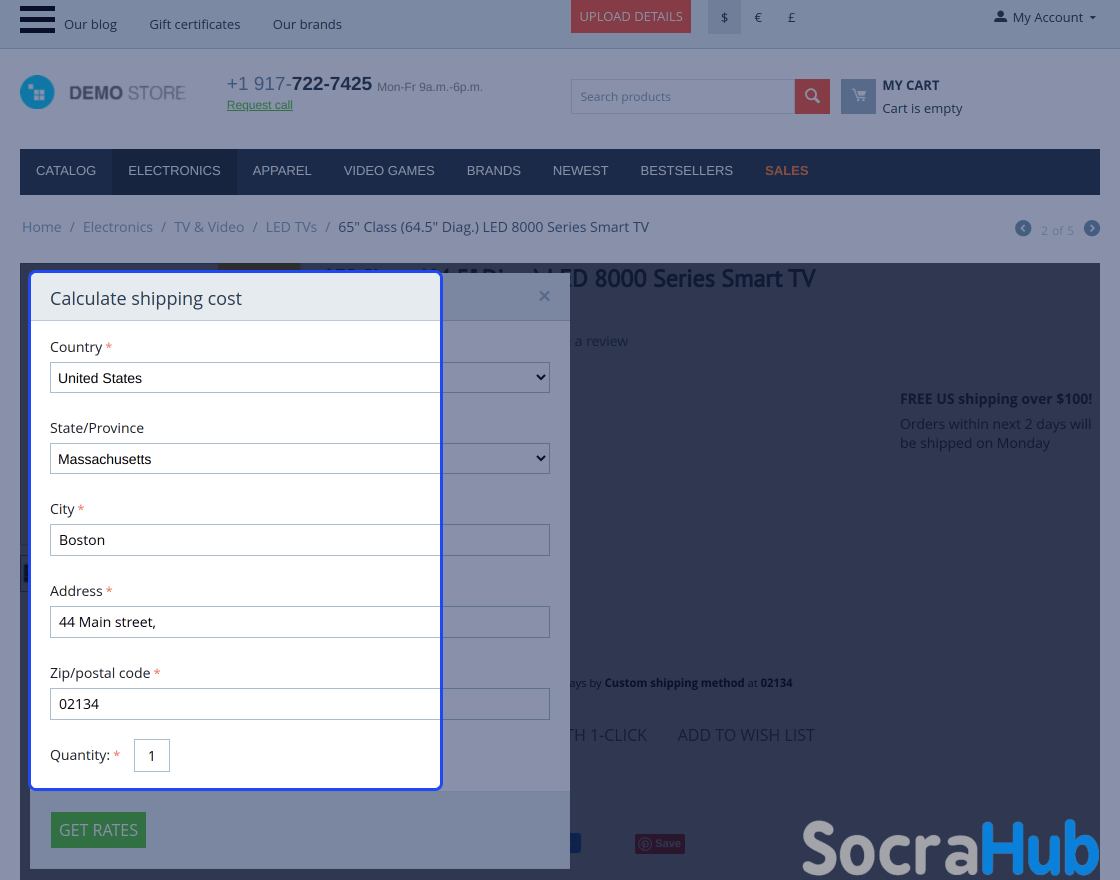Go to Electronics breadcrumb
Image resolution: width=1120 pixels, height=880 pixels.
118,227
